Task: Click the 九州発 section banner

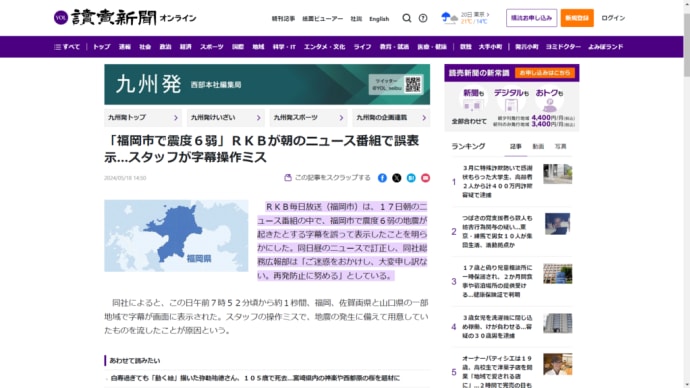Action: pyautogui.click(x=267, y=84)
